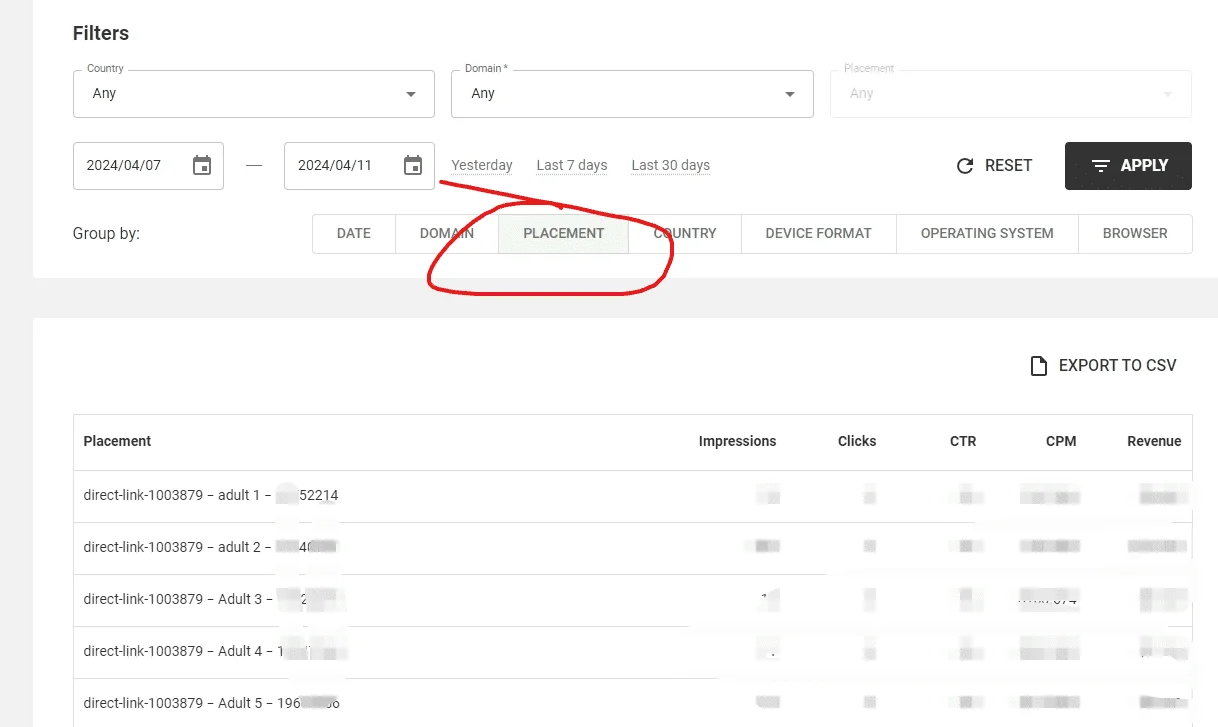Group by Browser
Screen dimensions: 1218x727
click(1135, 234)
